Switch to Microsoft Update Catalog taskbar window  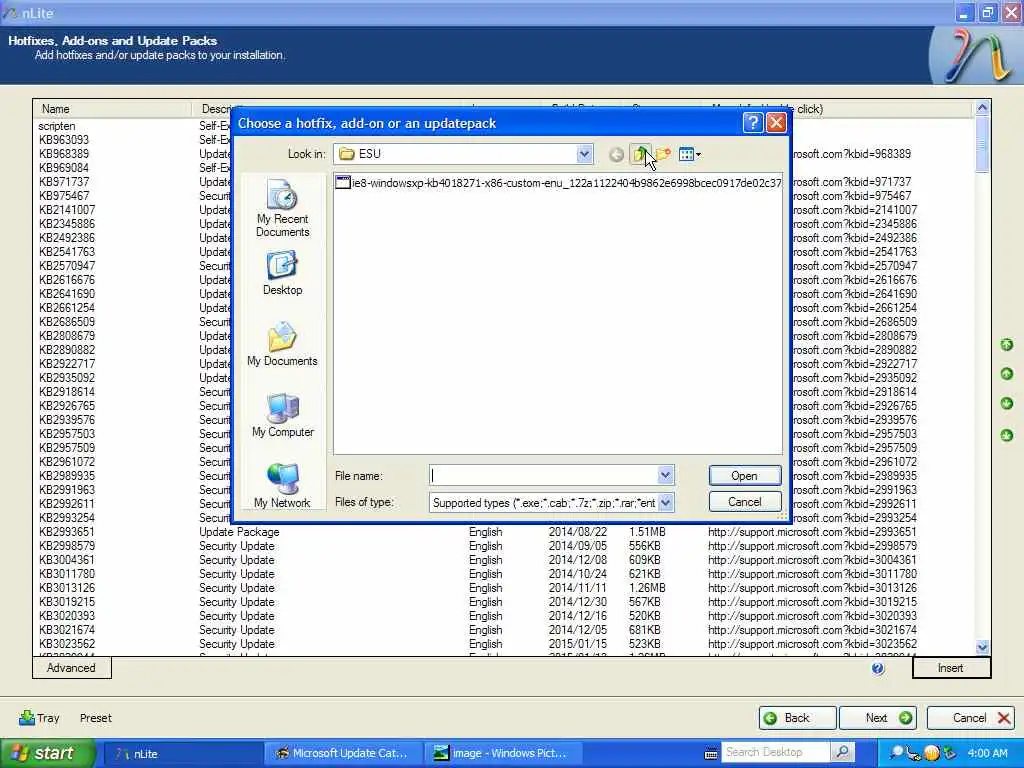click(344, 754)
